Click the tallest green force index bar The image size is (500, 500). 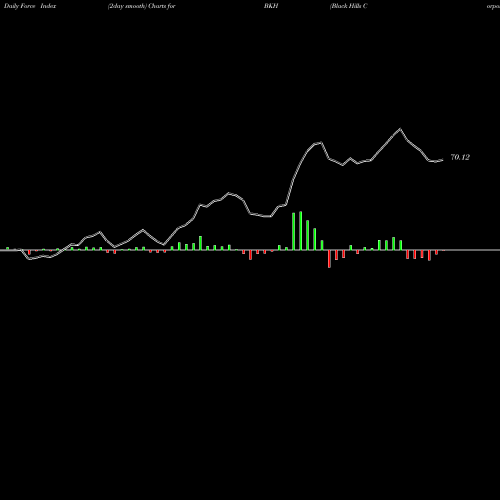pos(301,230)
